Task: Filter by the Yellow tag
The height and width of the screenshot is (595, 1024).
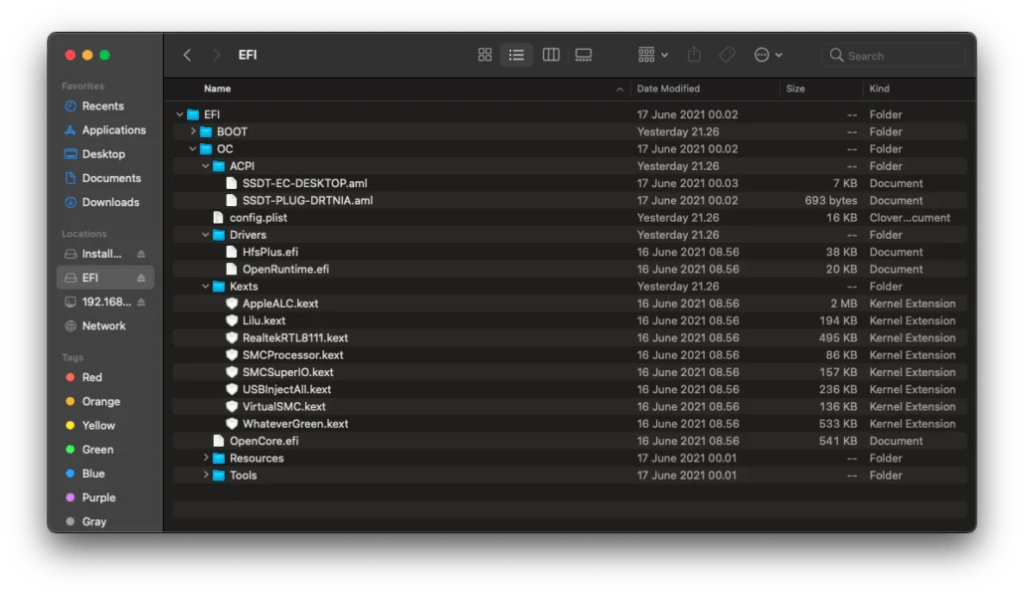Action: [90, 426]
